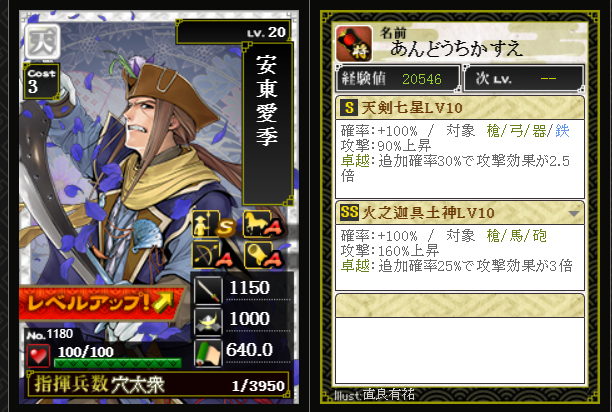Click the spear aptitude S icon
This screenshot has height=412, width=612.
[x=213, y=224]
